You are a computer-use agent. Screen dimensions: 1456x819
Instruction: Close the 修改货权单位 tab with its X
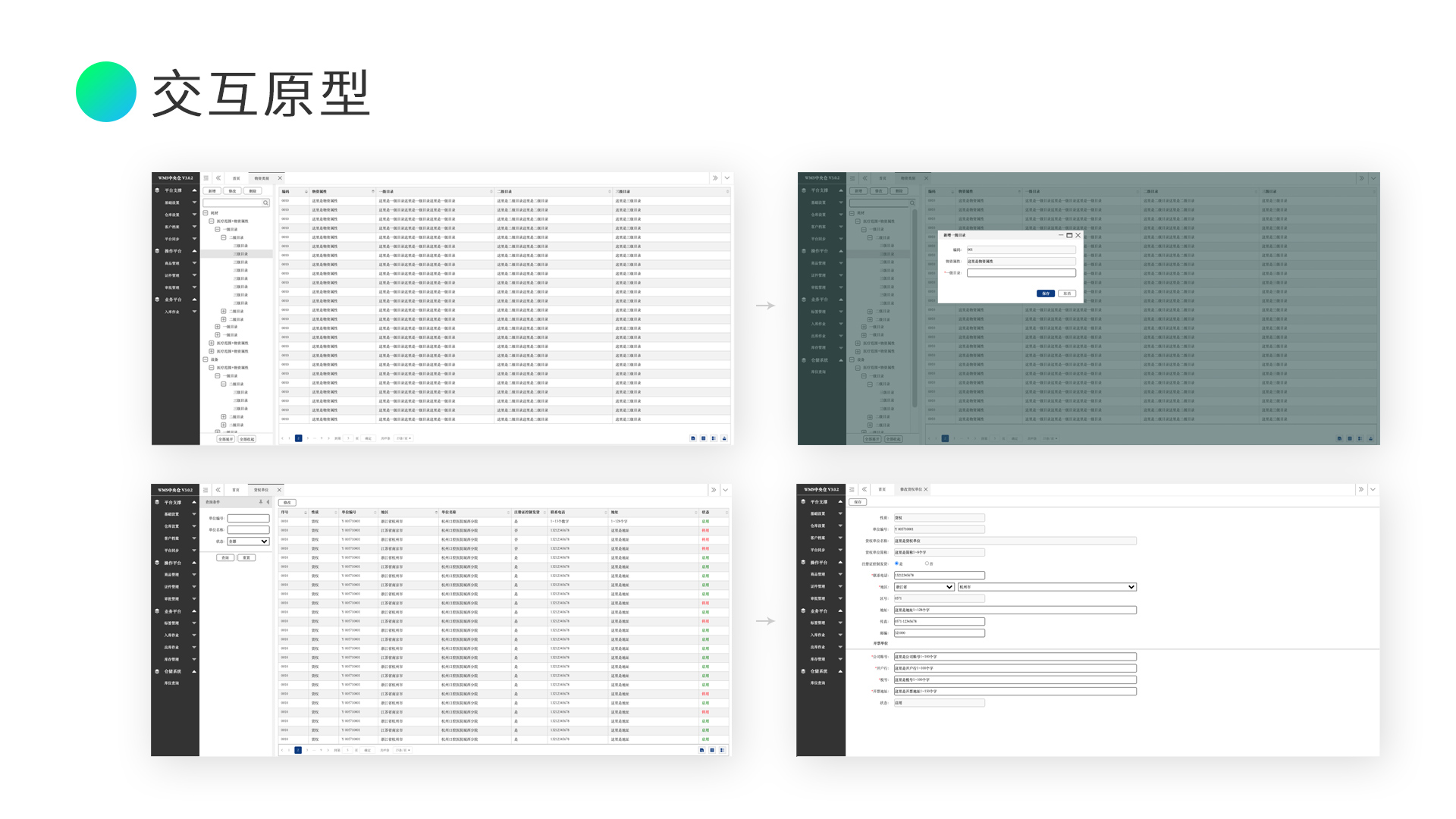tap(926, 489)
